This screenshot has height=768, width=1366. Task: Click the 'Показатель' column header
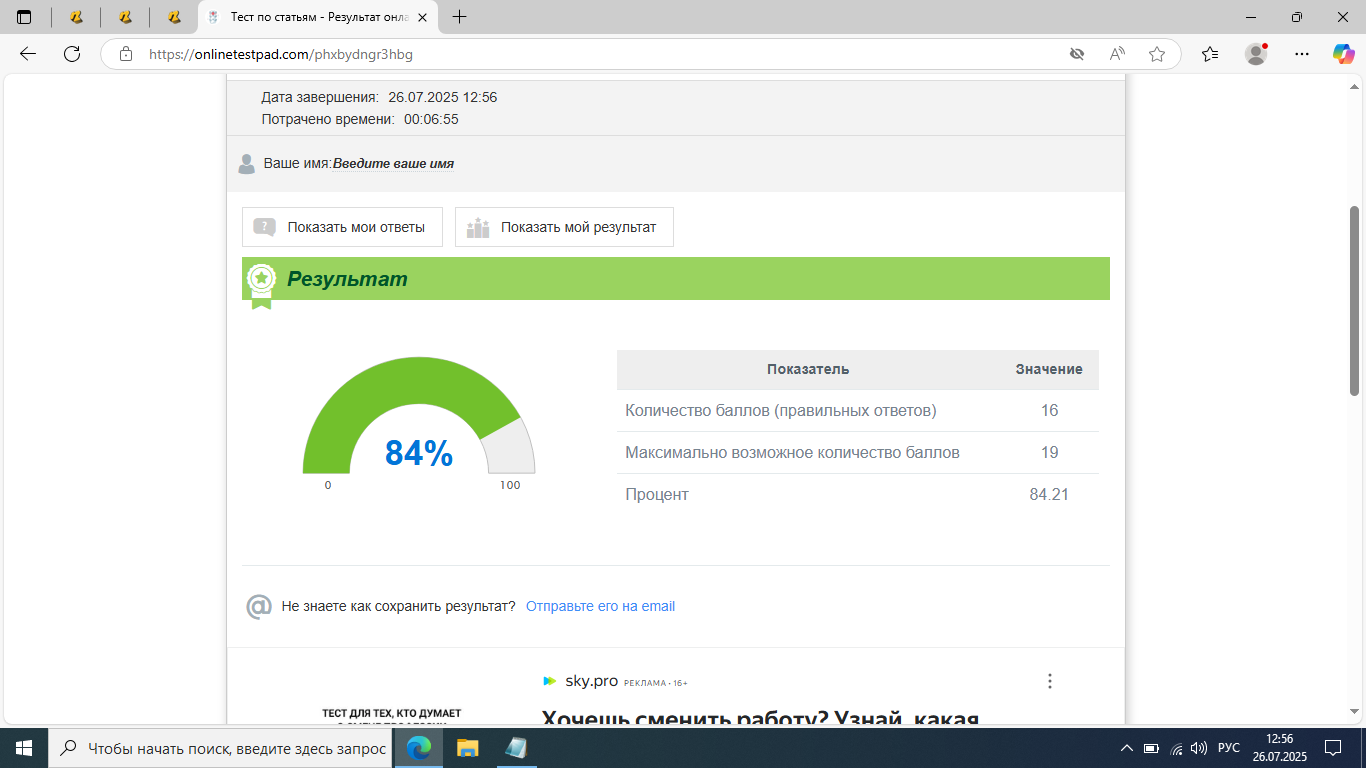(808, 369)
